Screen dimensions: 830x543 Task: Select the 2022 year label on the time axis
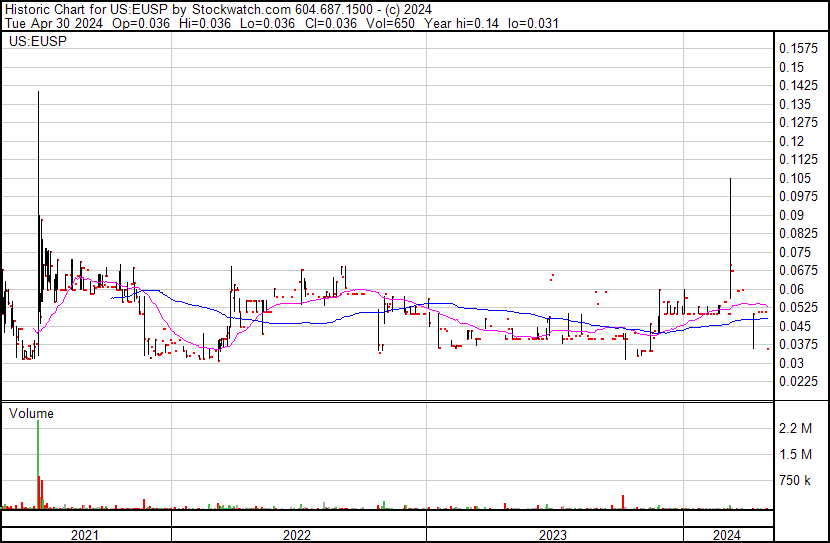(297, 535)
